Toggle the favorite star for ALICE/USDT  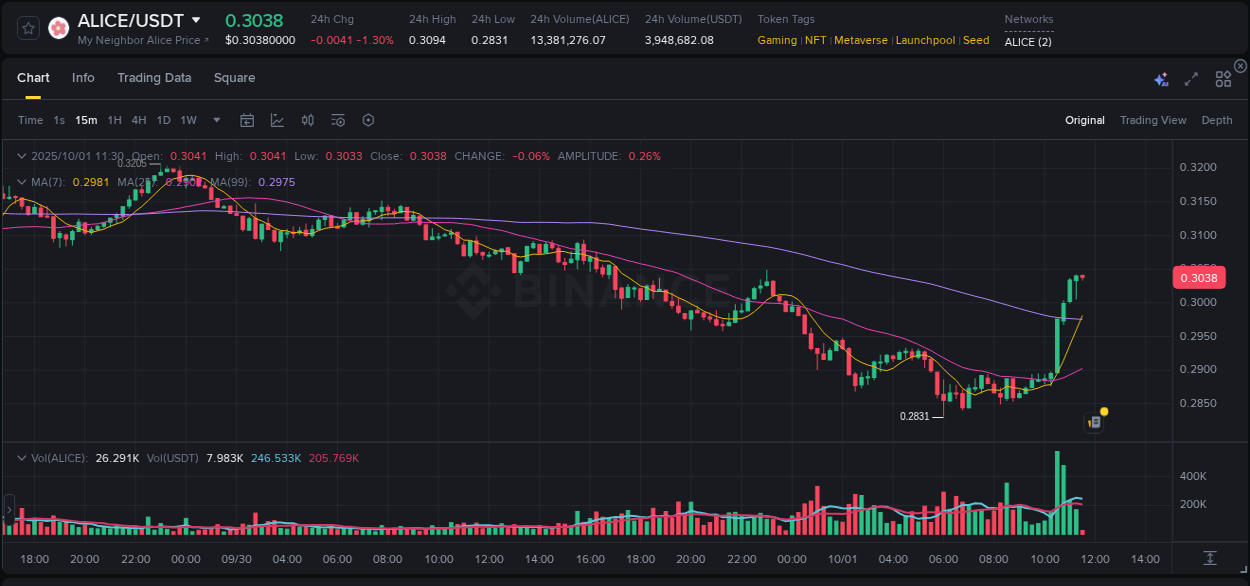pyautogui.click(x=27, y=28)
